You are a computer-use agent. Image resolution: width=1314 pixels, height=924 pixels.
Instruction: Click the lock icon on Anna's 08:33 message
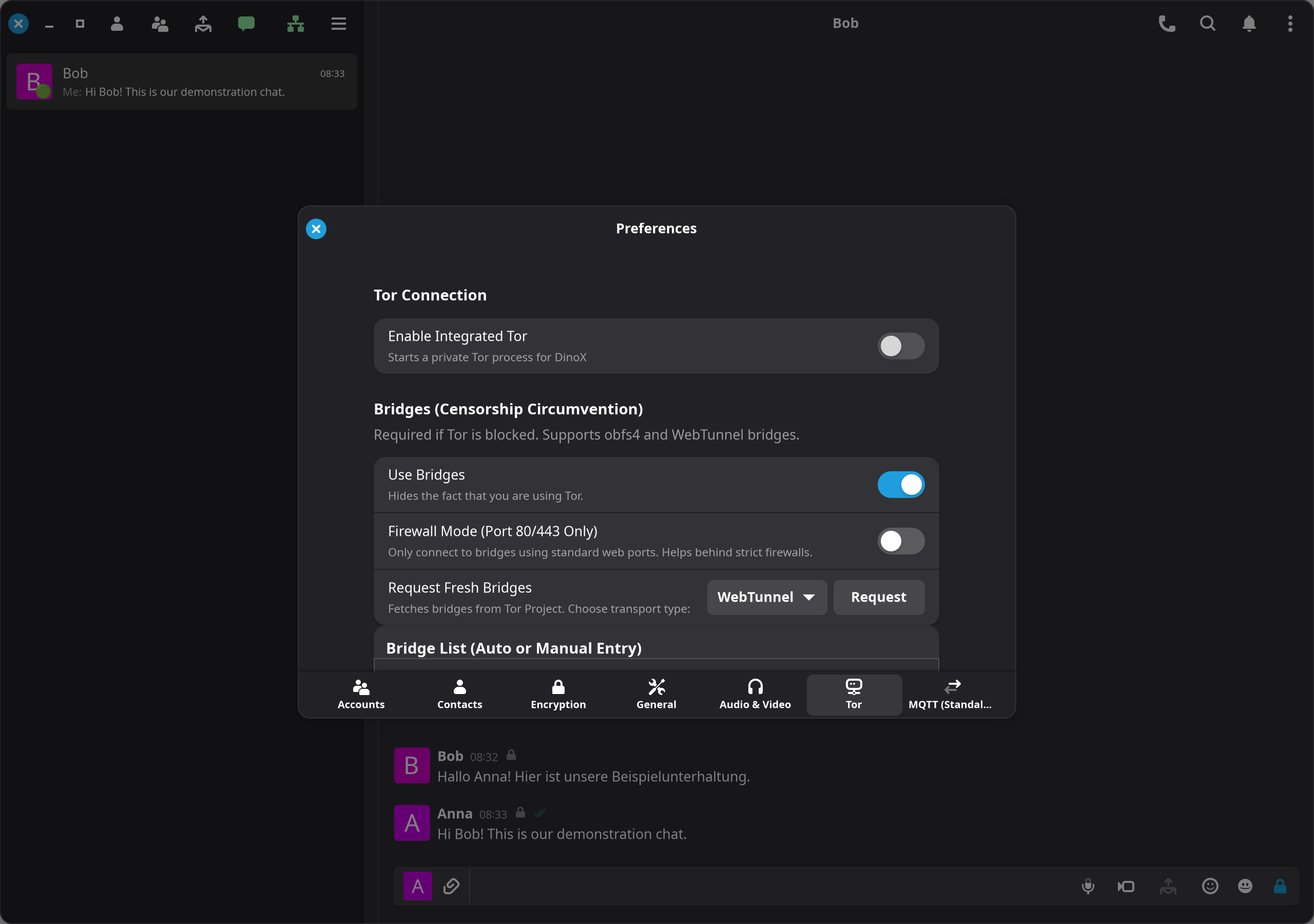click(x=520, y=813)
